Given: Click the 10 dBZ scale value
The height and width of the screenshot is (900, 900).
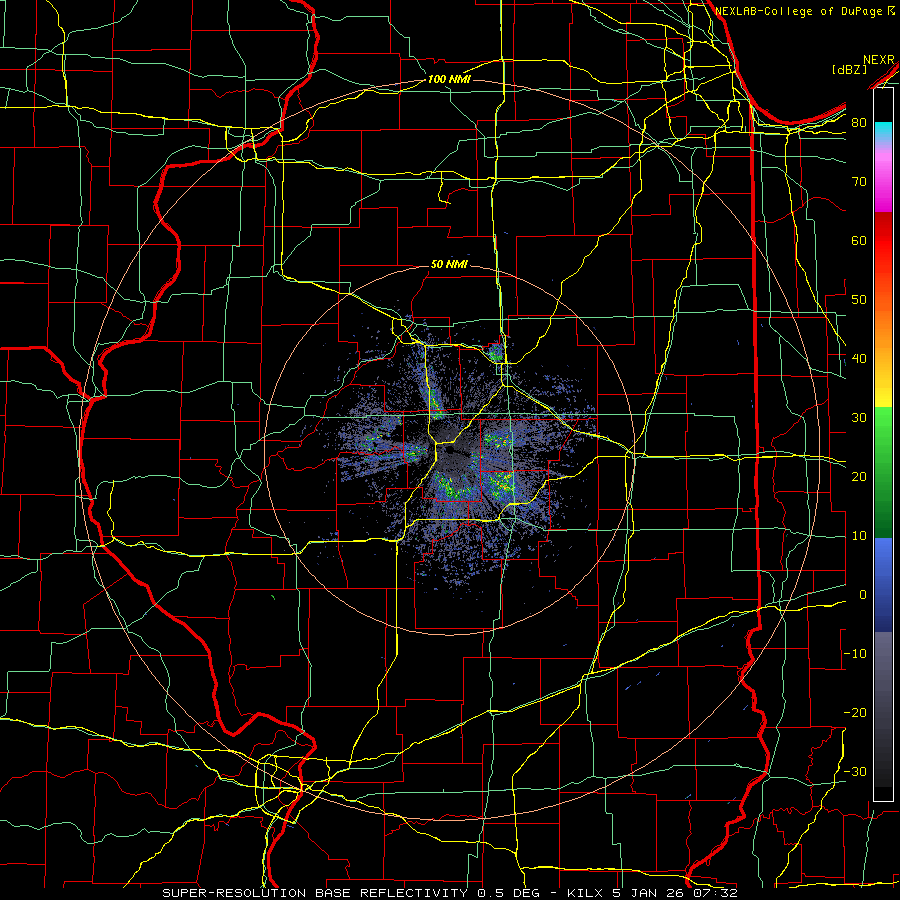Looking at the screenshot, I should (859, 536).
